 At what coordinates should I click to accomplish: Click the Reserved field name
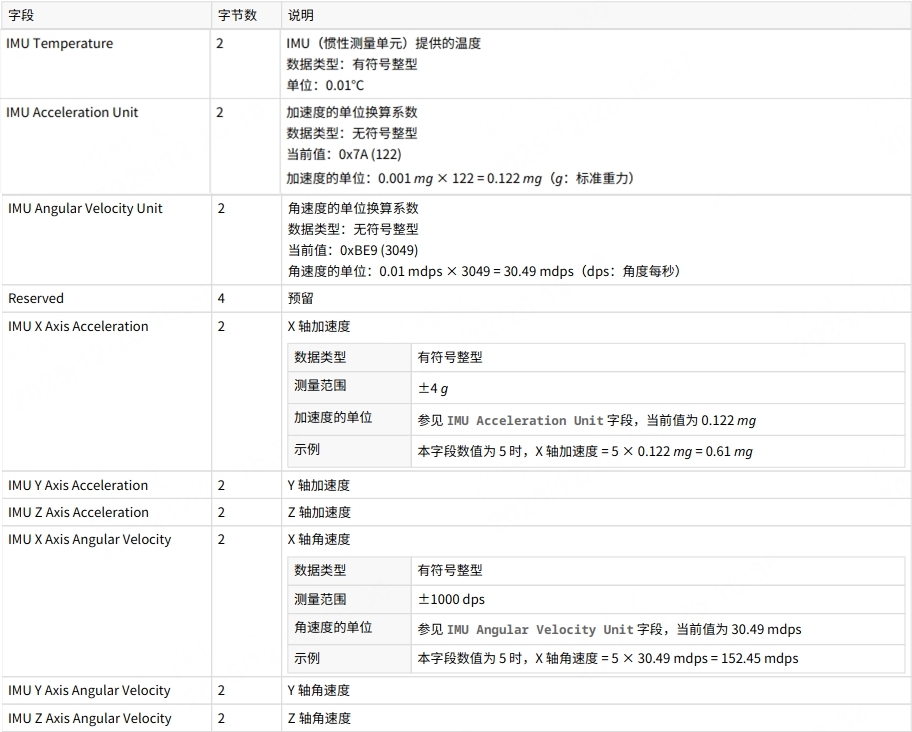[x=36, y=299]
